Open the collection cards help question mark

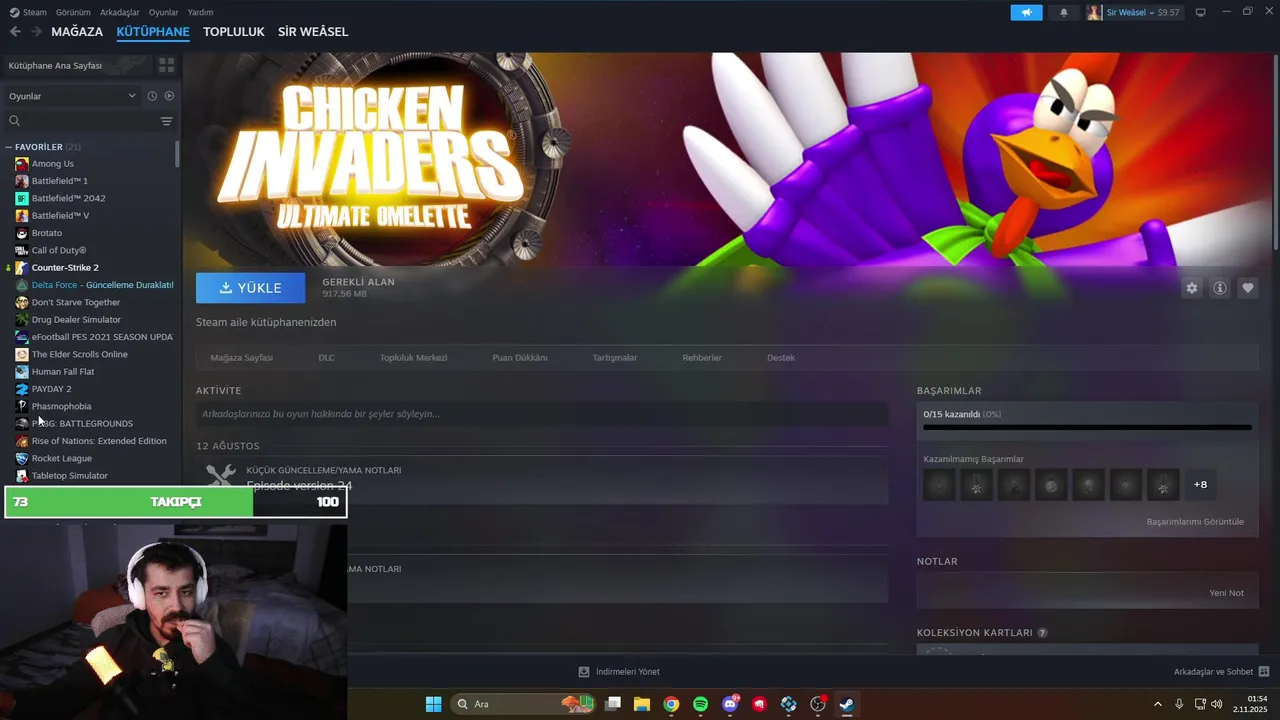click(x=1042, y=633)
